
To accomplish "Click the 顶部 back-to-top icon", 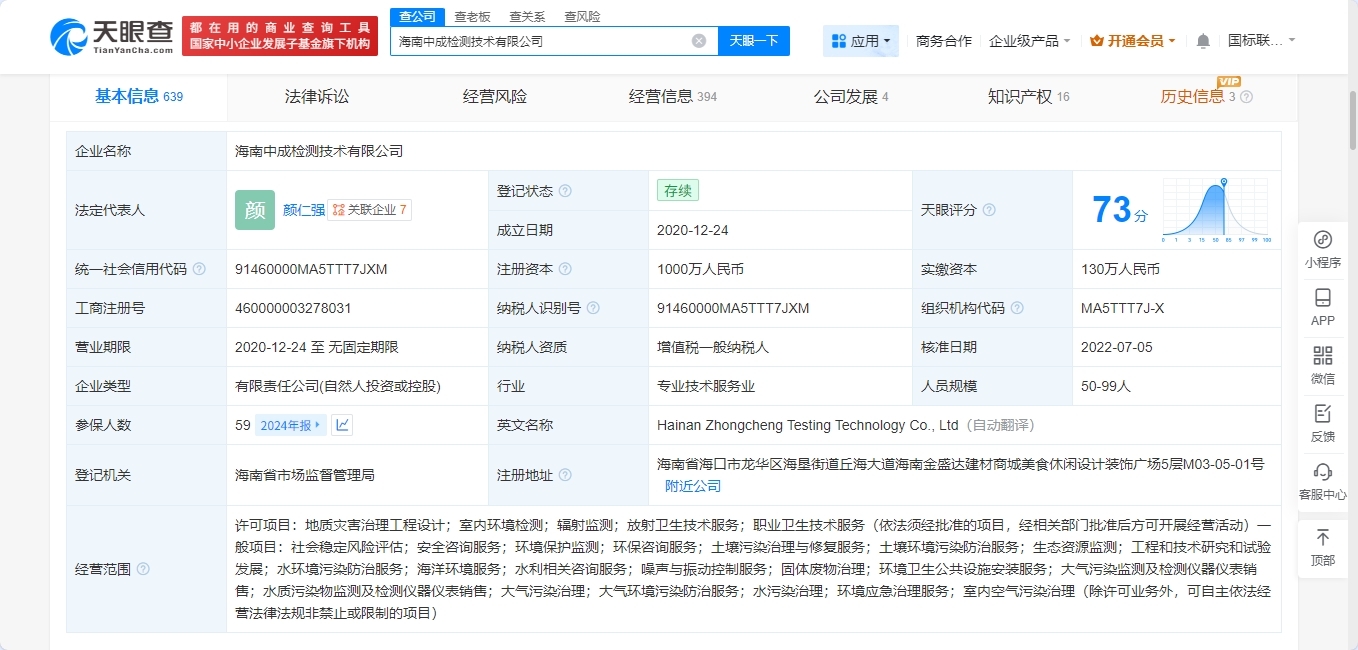I will [1322, 538].
